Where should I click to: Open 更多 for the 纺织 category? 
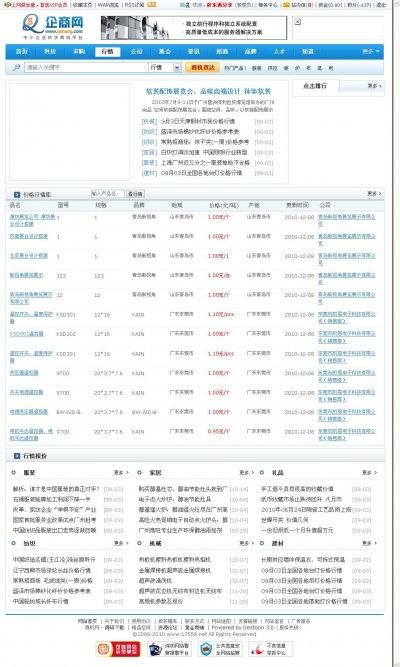(x=121, y=543)
